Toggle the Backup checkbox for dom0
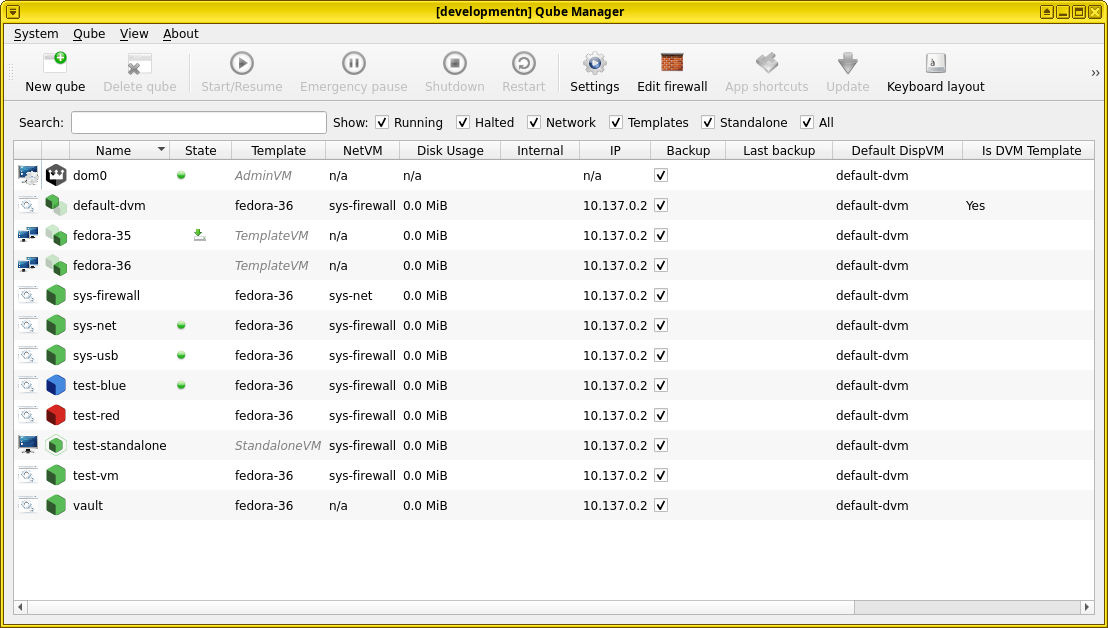The width and height of the screenshot is (1108, 628). pyautogui.click(x=660, y=175)
